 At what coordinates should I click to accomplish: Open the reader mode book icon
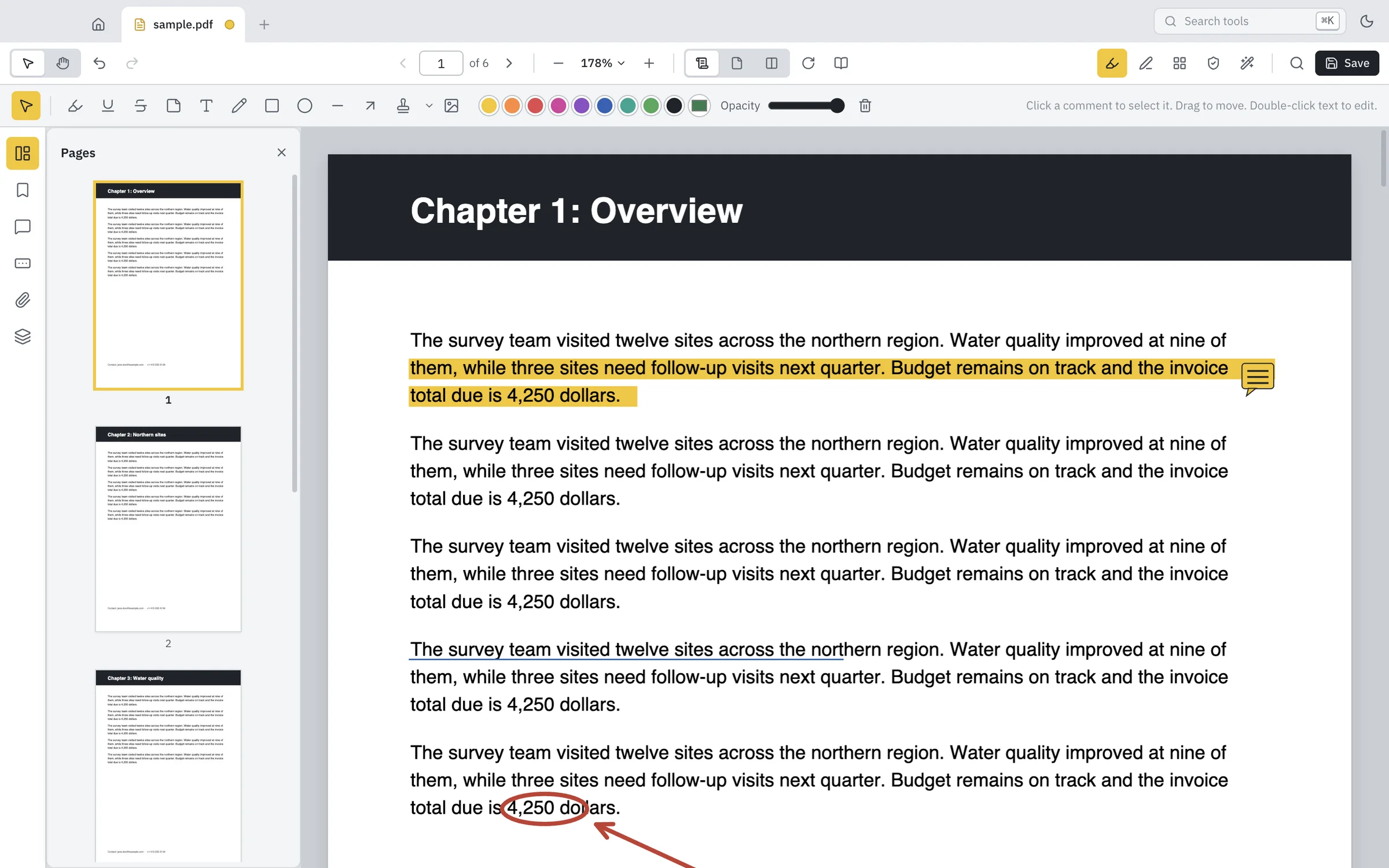(841, 63)
